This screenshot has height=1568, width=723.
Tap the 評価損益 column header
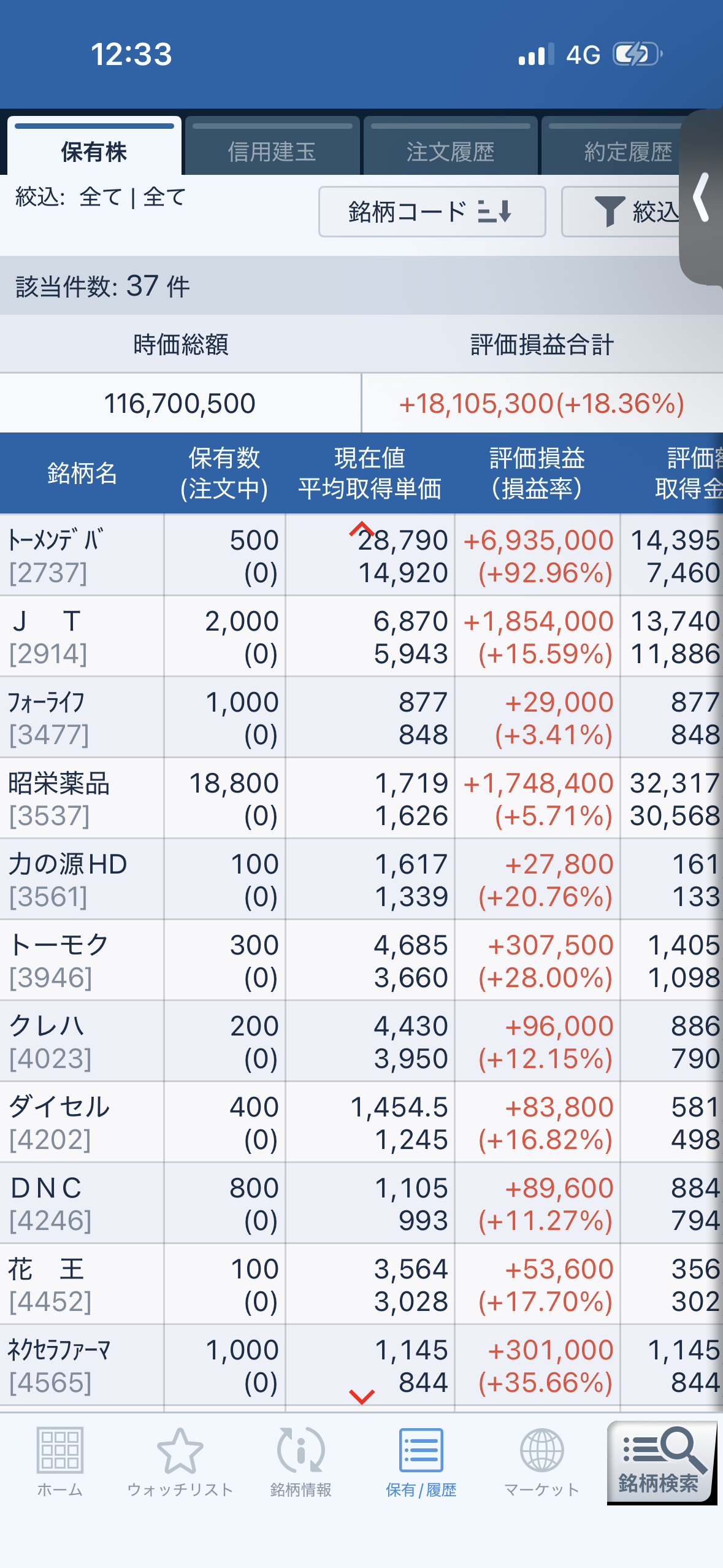pyautogui.click(x=537, y=474)
